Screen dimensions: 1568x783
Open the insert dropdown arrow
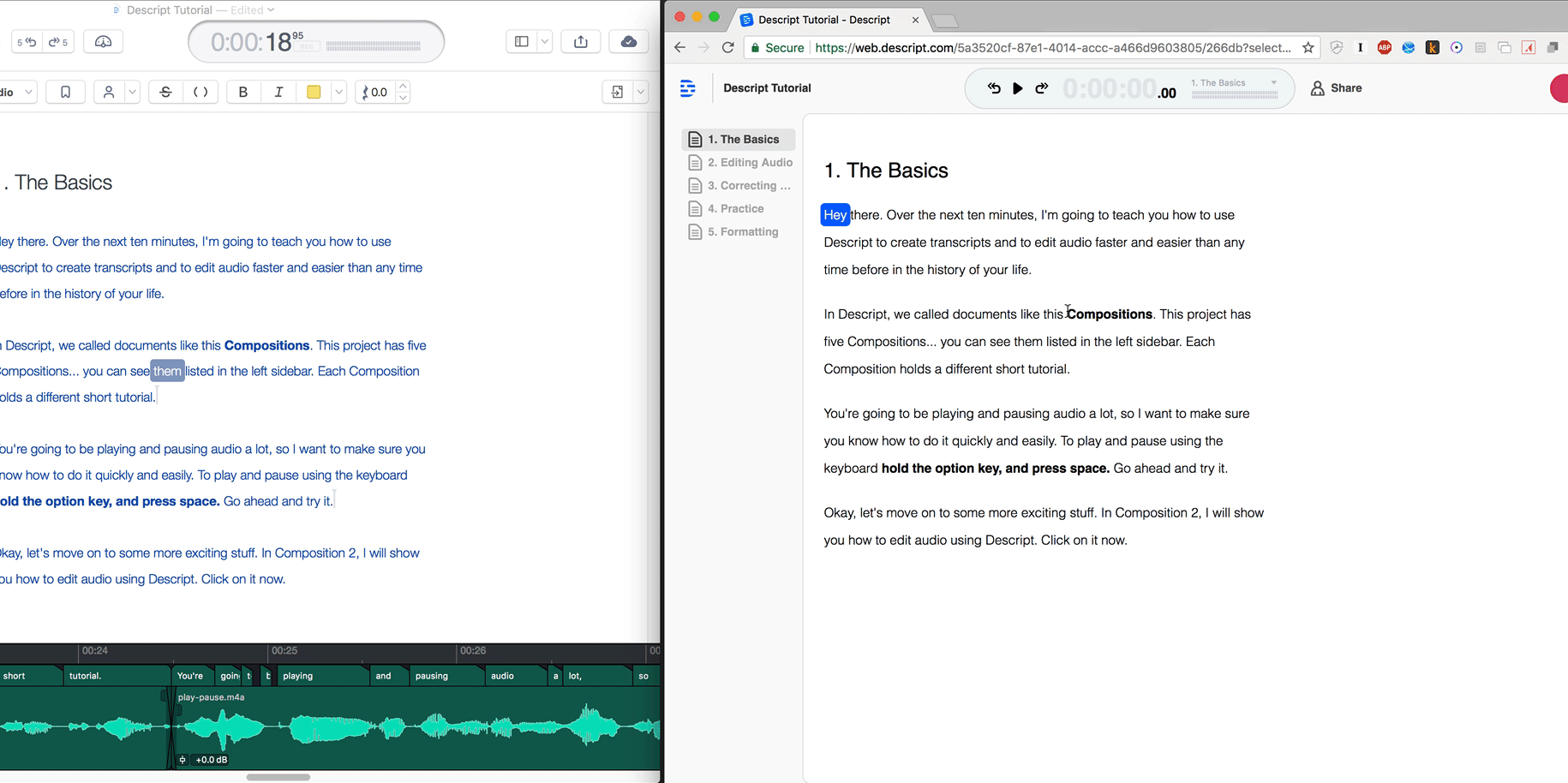tap(640, 92)
